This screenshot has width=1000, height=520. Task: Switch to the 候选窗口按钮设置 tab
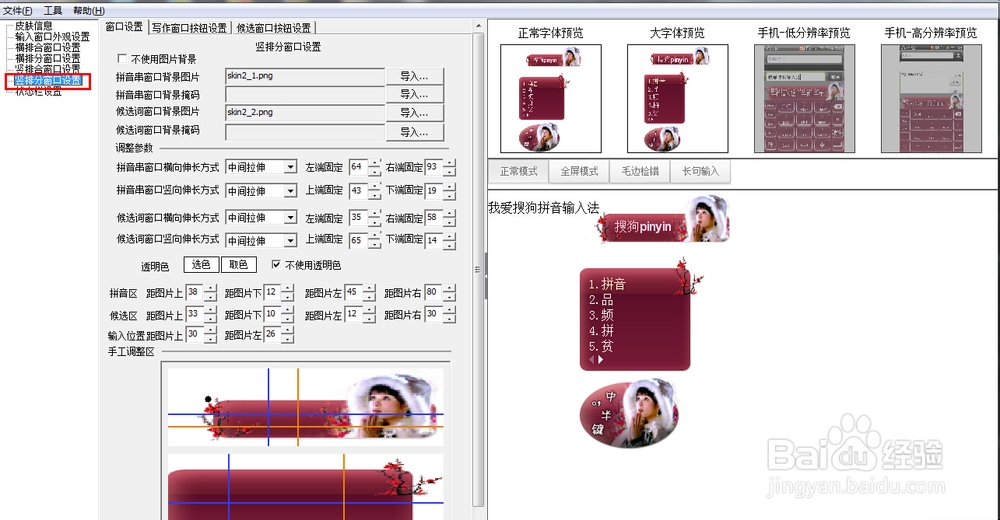(274, 28)
